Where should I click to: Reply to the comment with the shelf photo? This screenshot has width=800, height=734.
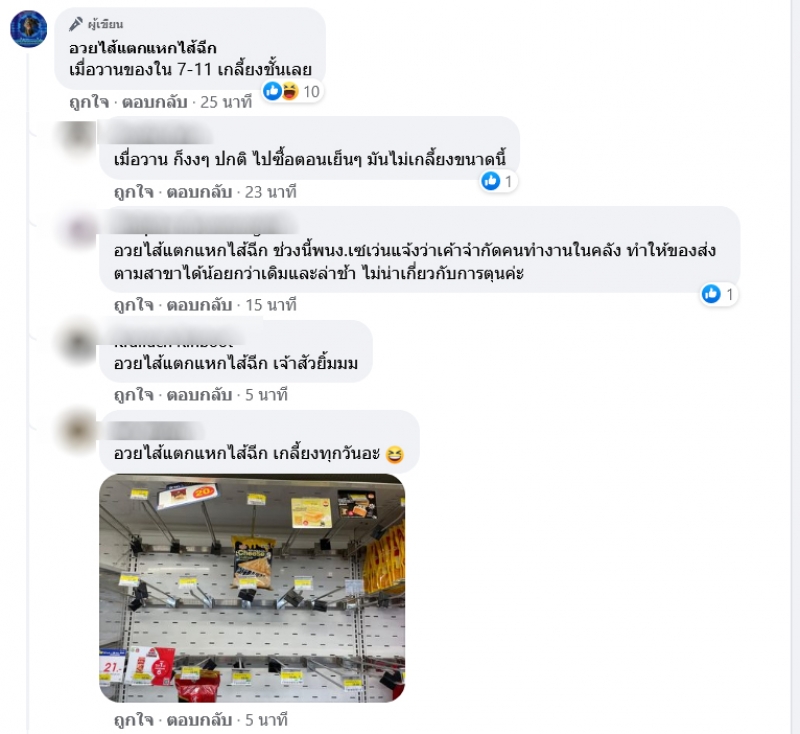coord(199,720)
